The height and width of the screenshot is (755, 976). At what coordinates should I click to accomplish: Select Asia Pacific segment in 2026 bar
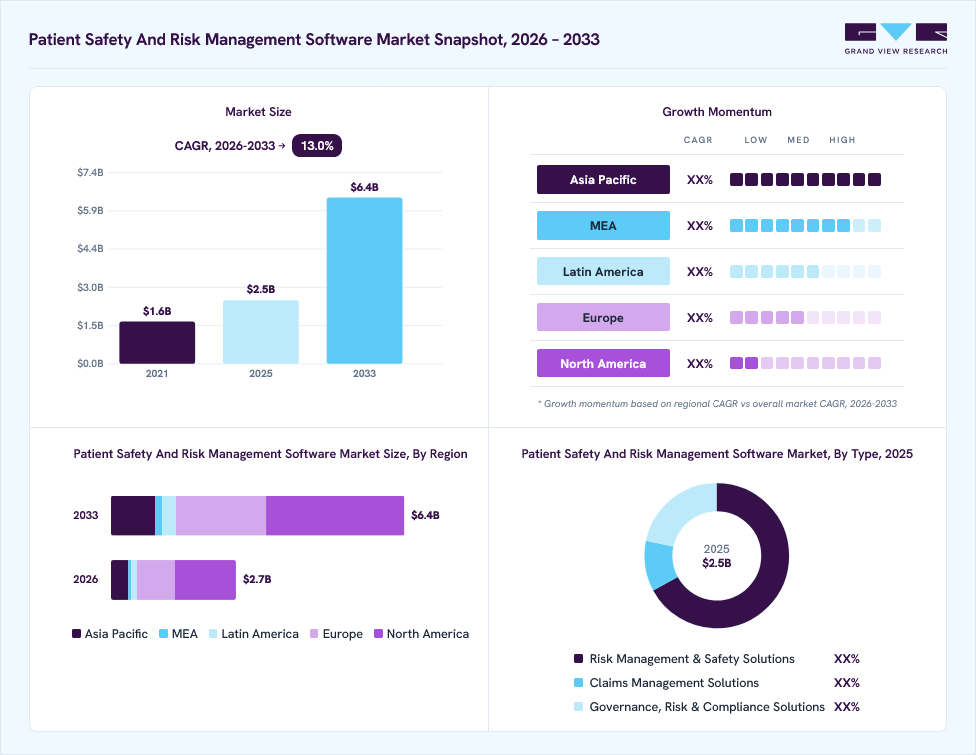click(x=120, y=579)
